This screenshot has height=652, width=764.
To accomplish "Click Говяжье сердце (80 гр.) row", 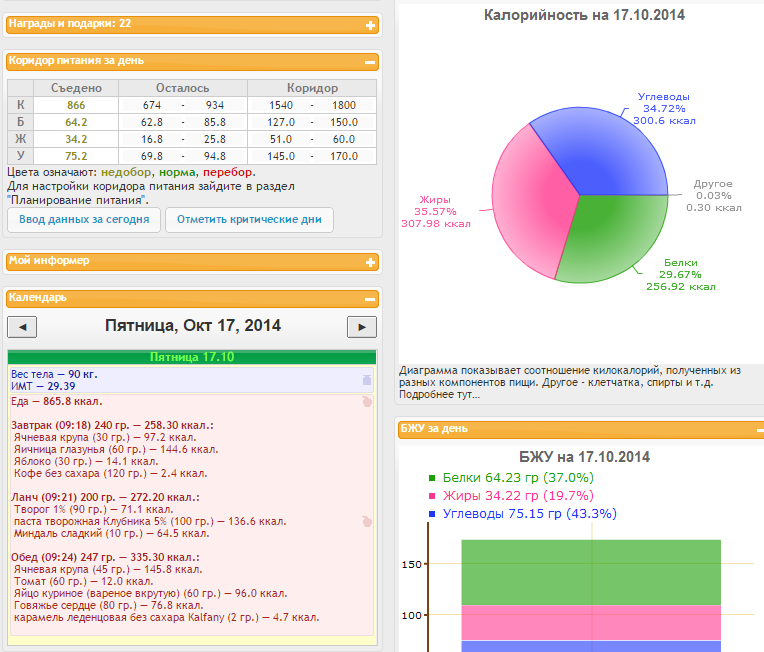I will (109, 605).
